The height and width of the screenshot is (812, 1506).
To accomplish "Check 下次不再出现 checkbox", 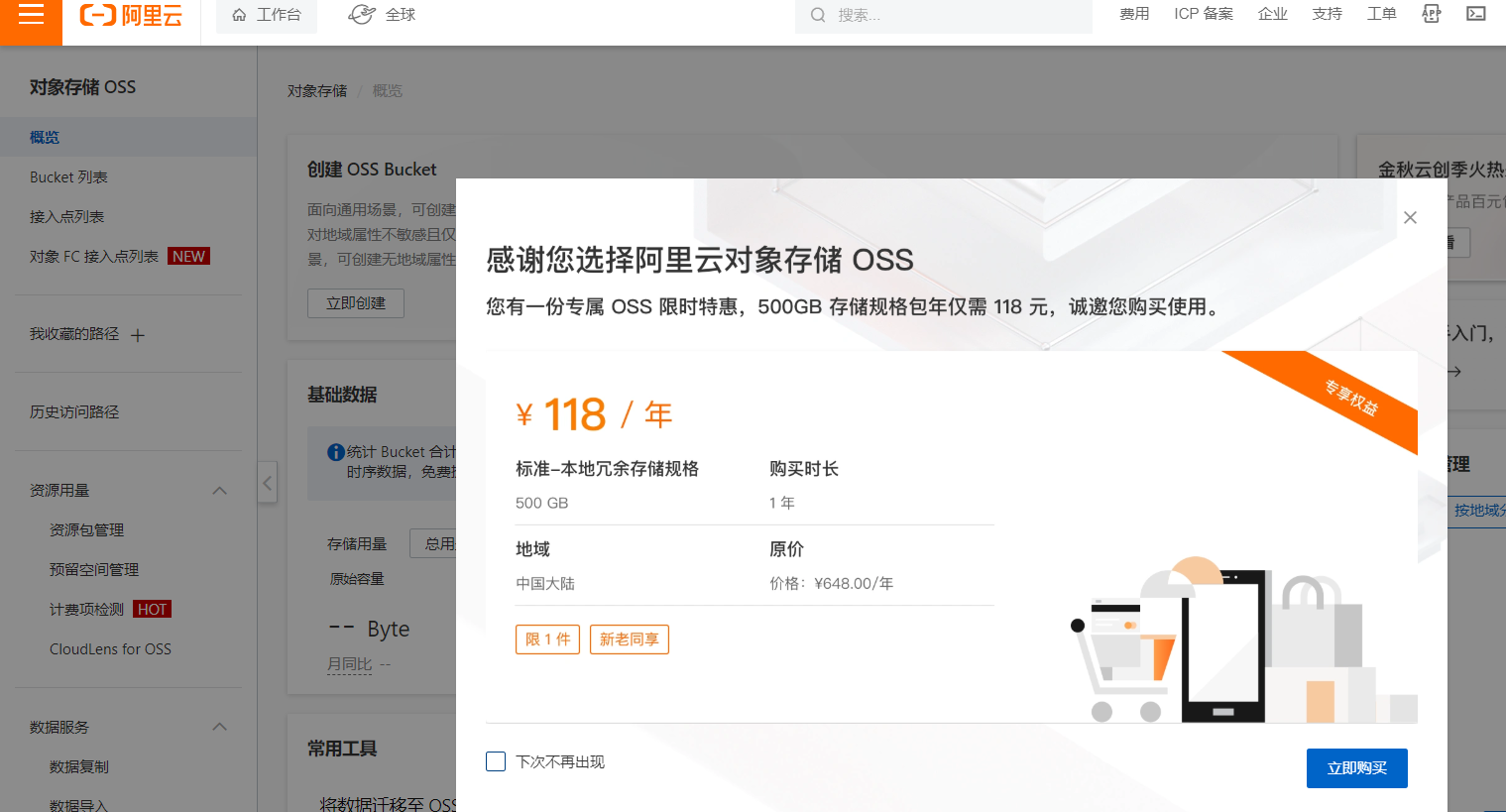I will pyautogui.click(x=496, y=761).
